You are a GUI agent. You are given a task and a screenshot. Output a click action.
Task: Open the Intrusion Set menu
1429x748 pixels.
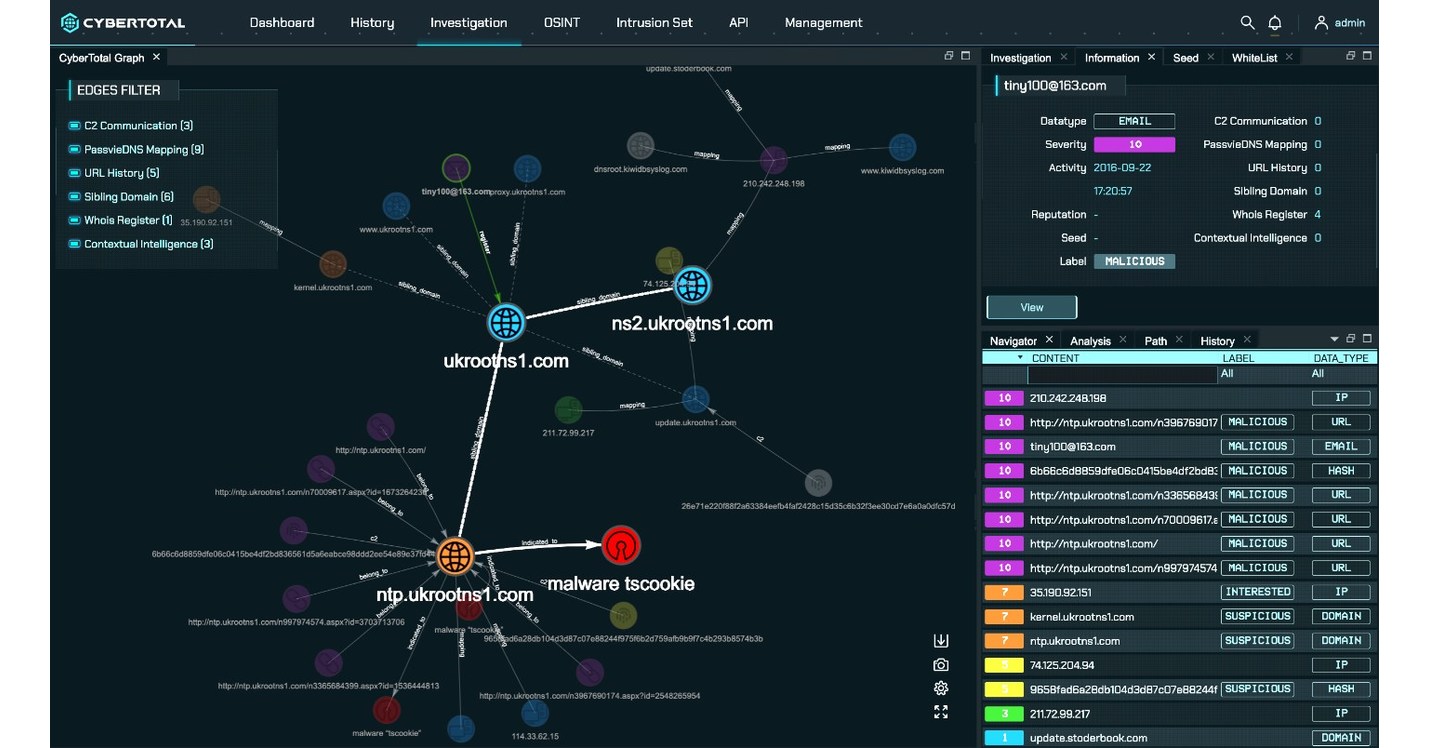coord(654,22)
